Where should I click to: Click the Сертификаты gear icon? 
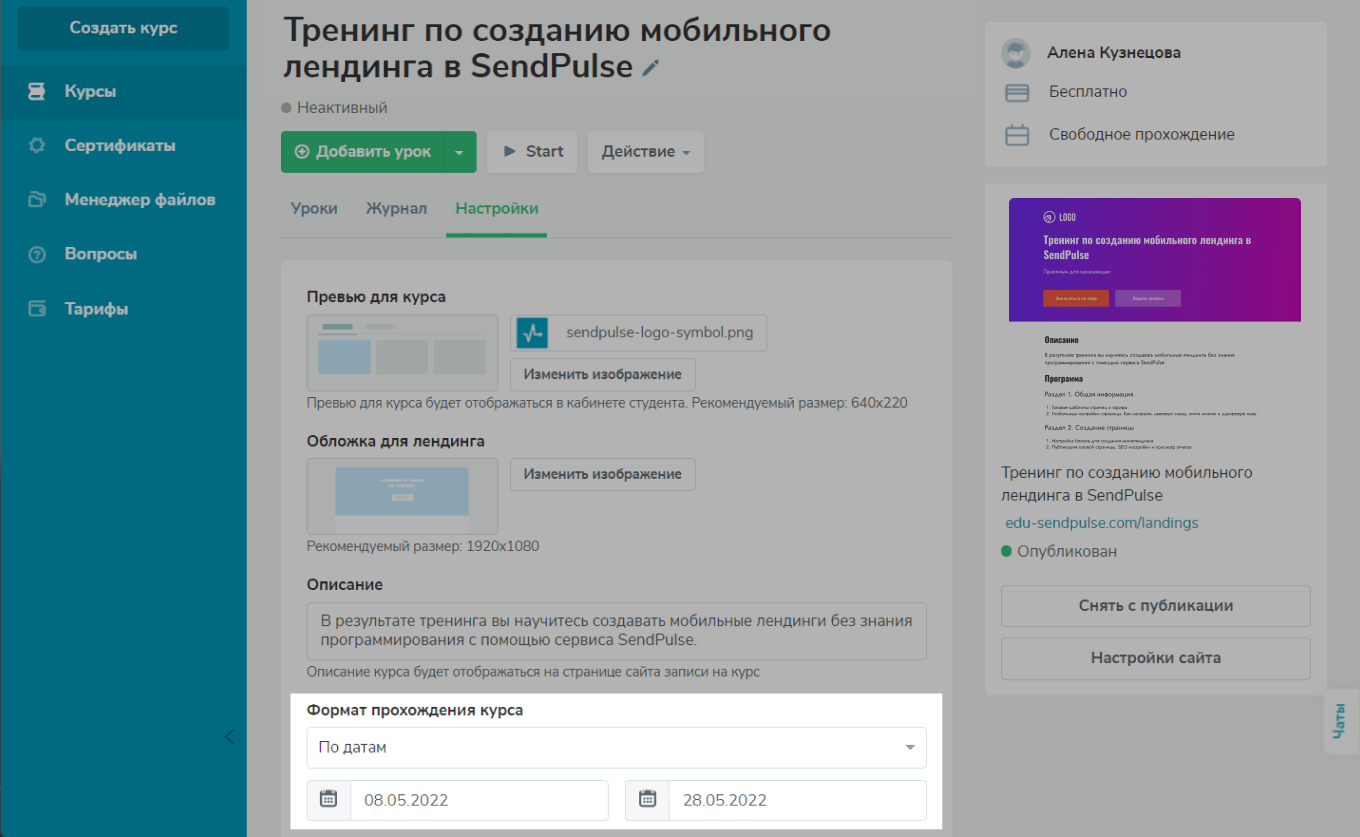[37, 146]
